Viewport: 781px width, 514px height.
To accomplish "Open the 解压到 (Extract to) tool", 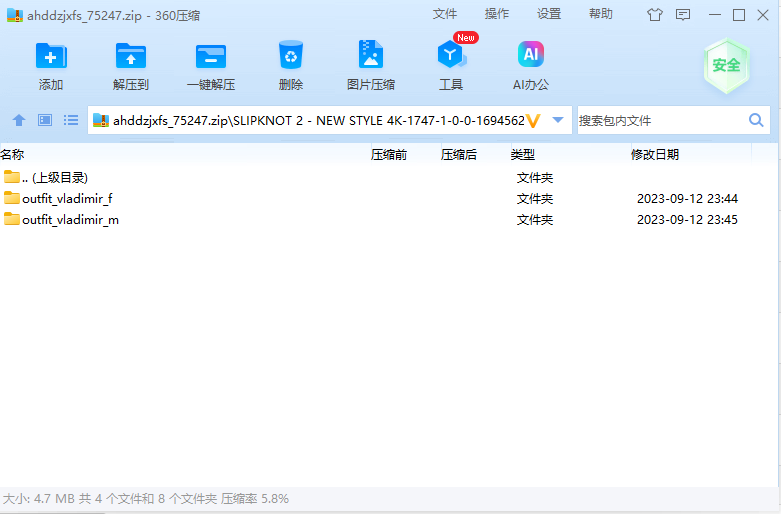I will click(130, 55).
